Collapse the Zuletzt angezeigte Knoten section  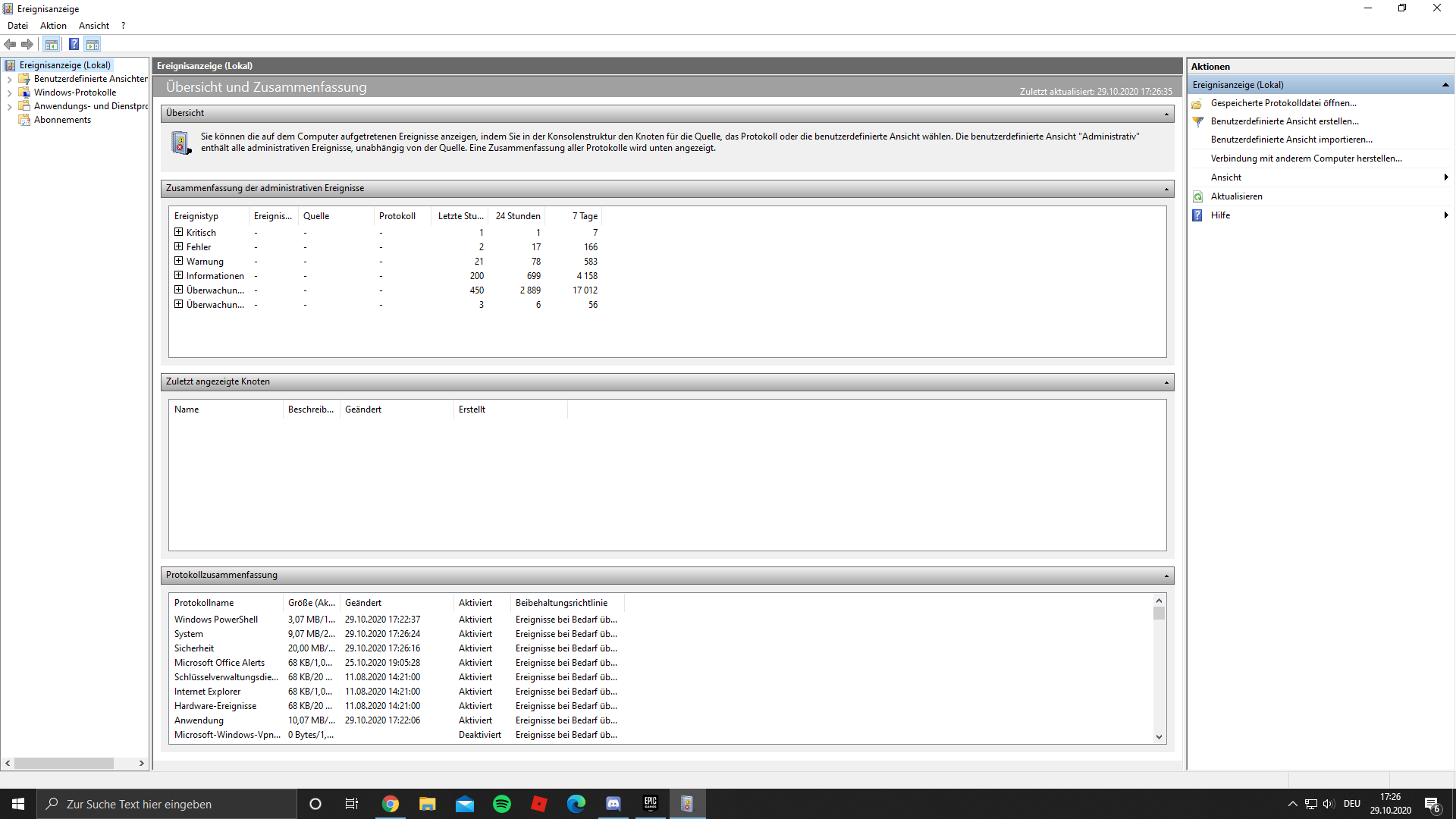1166,382
